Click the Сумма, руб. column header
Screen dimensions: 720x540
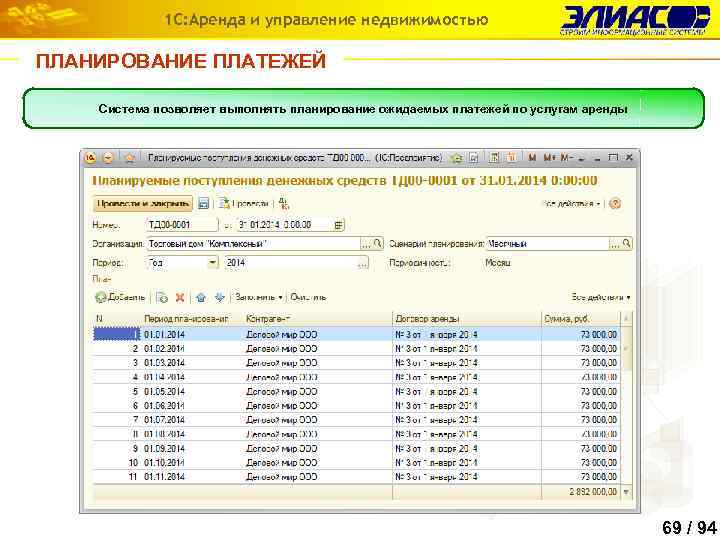580,319
